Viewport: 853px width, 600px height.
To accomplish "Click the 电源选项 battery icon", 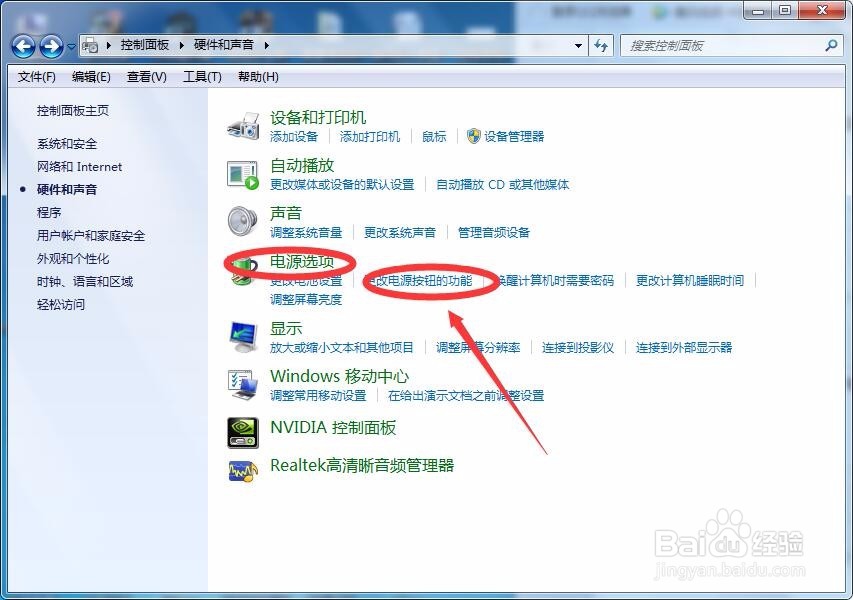I will click(x=243, y=270).
